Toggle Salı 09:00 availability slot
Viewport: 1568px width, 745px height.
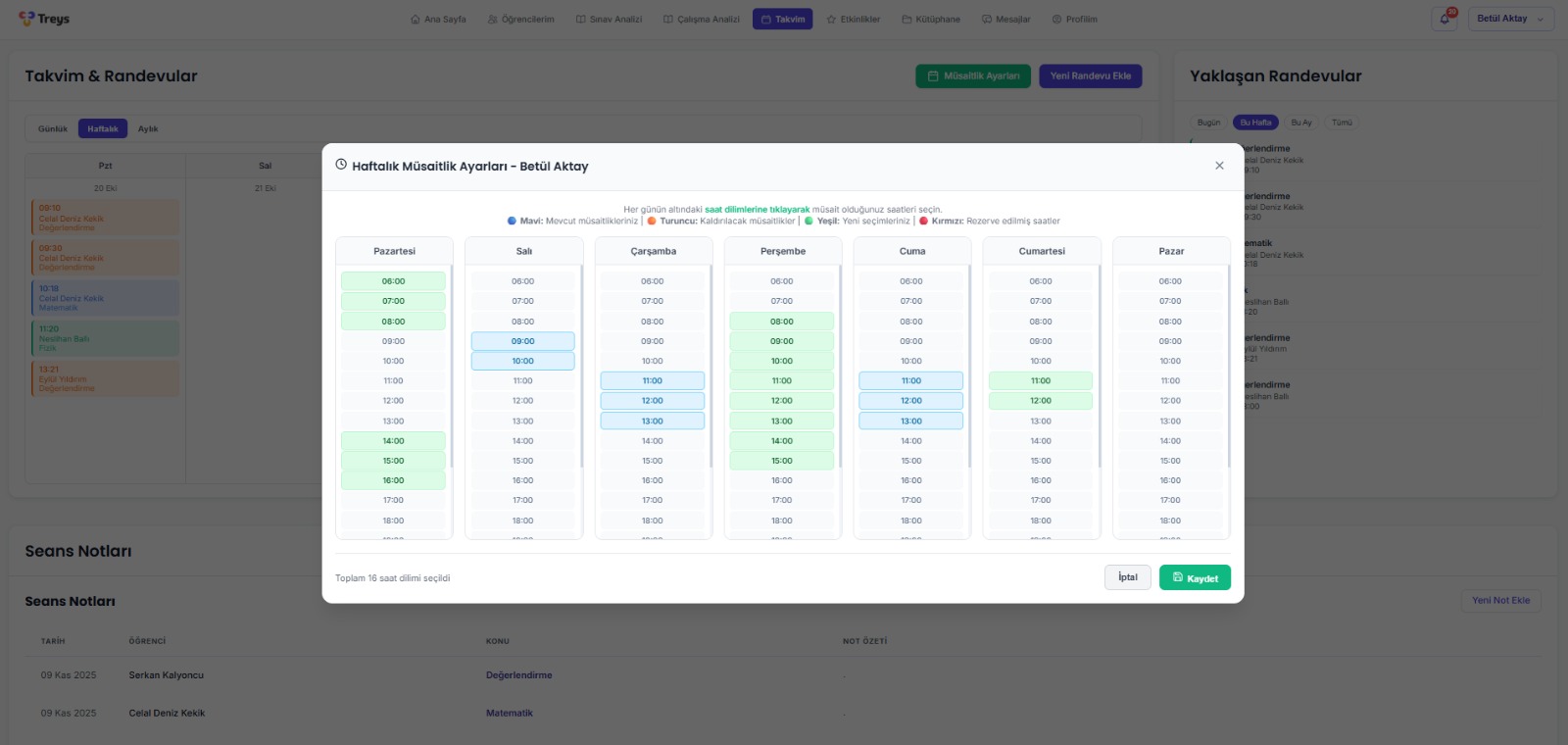click(522, 341)
